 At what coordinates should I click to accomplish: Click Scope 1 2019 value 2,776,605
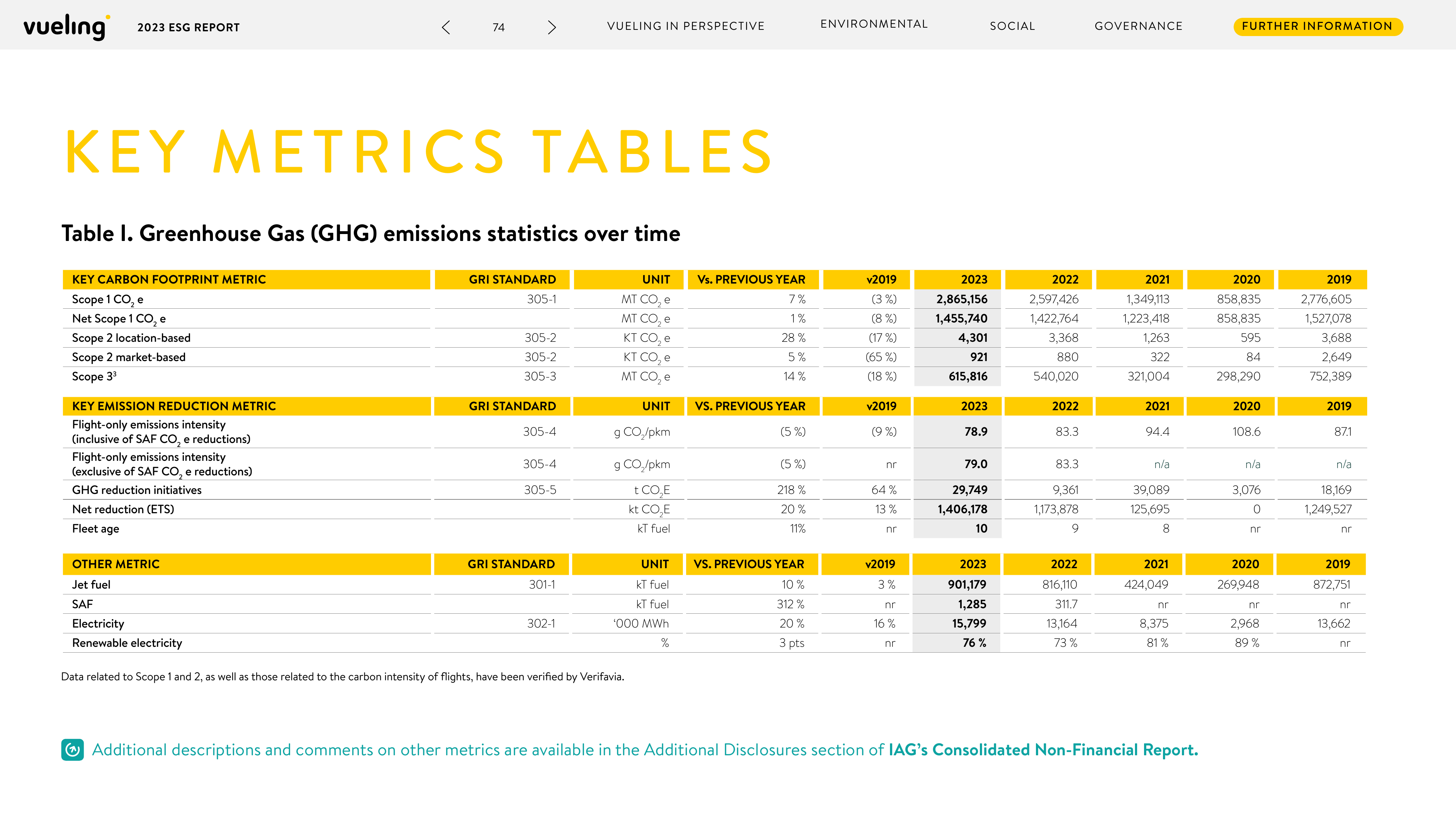1326,299
